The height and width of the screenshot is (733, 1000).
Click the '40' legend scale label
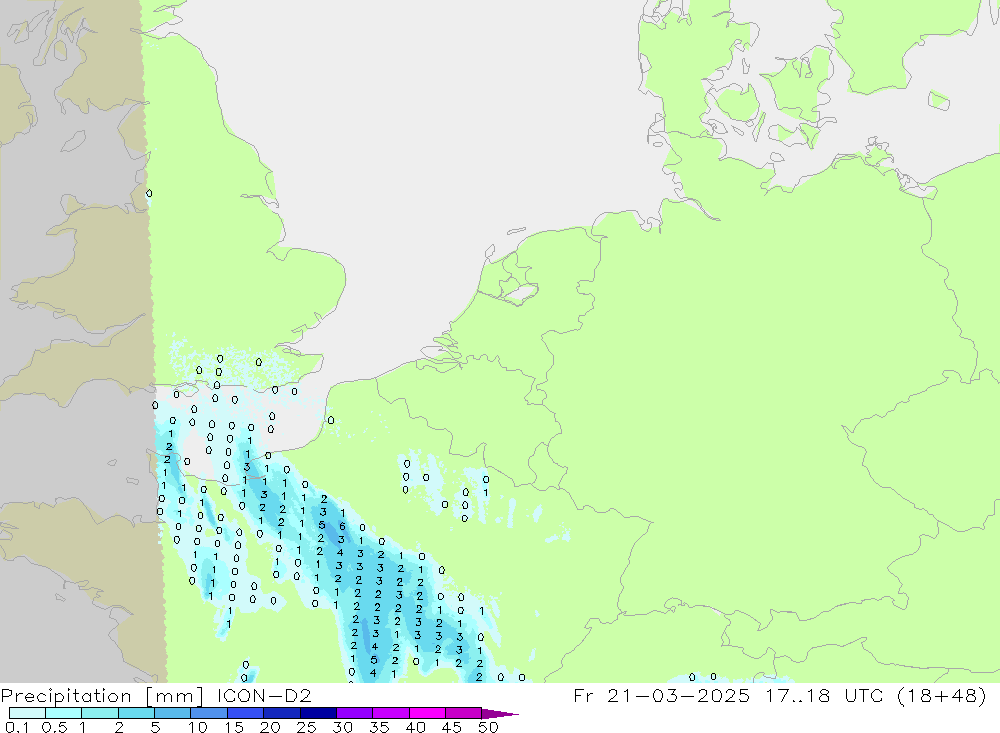pyautogui.click(x=415, y=727)
